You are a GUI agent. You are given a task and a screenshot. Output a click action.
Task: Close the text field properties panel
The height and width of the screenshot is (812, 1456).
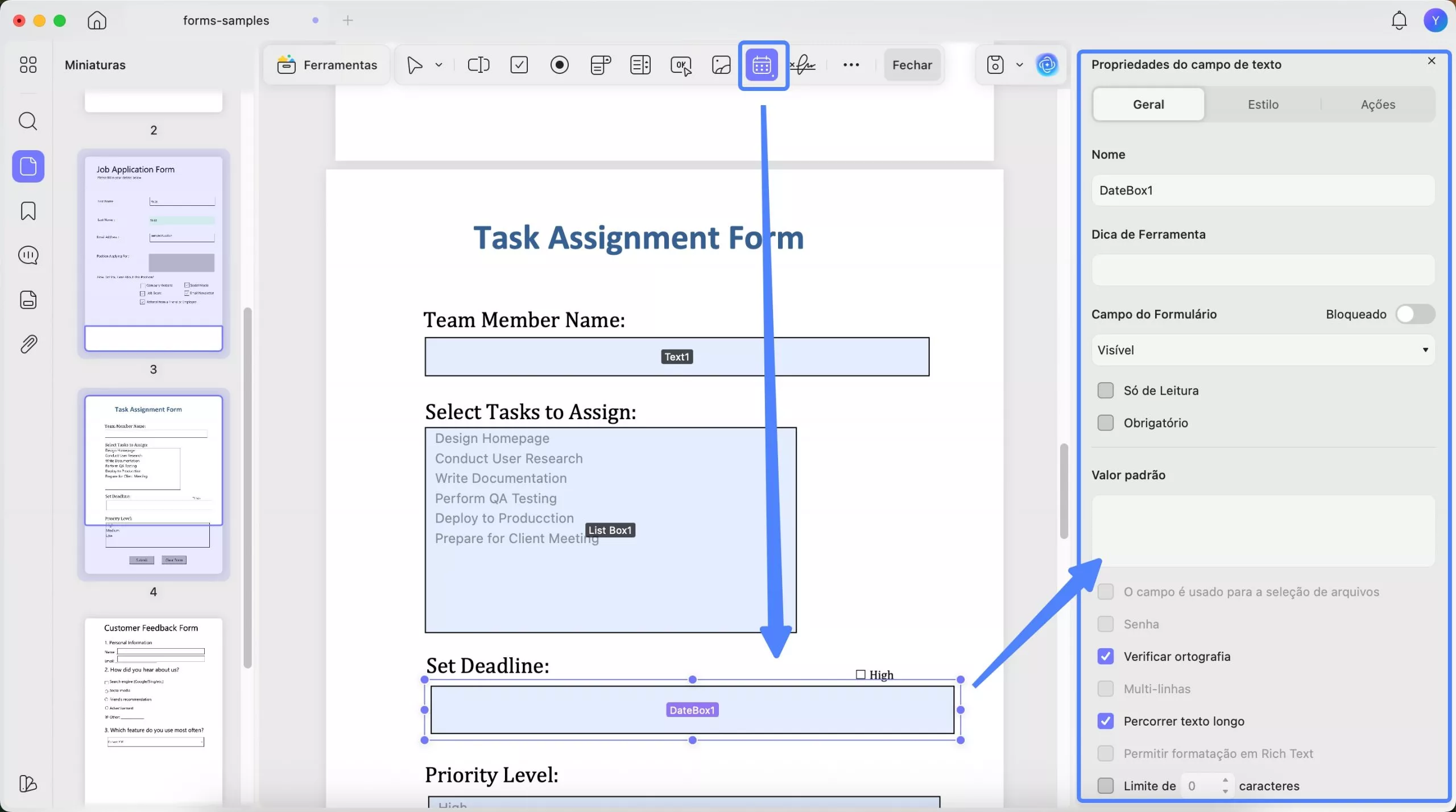pyautogui.click(x=1432, y=61)
